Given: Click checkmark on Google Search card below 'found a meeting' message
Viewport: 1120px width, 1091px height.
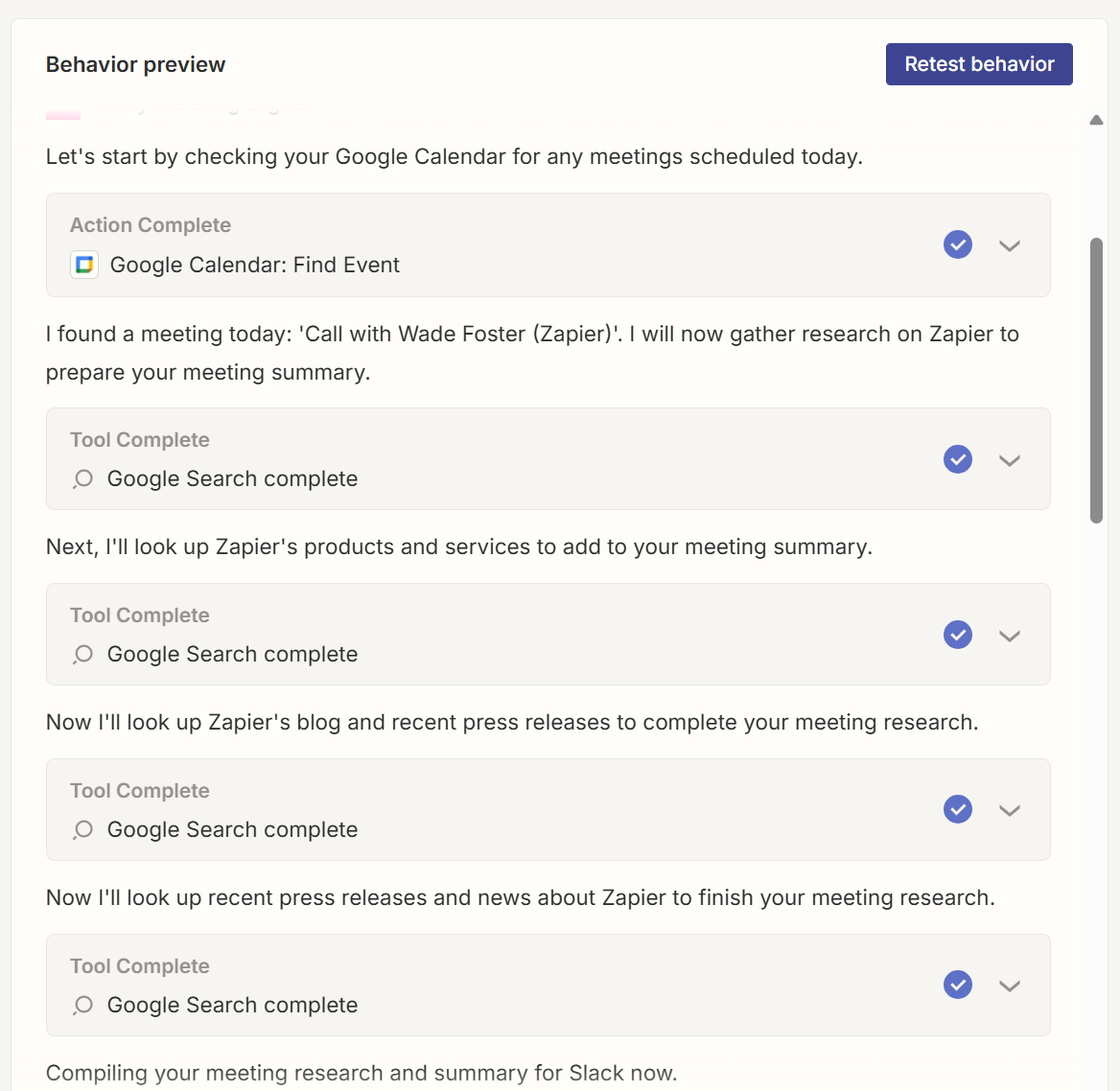Looking at the screenshot, I should (x=957, y=459).
